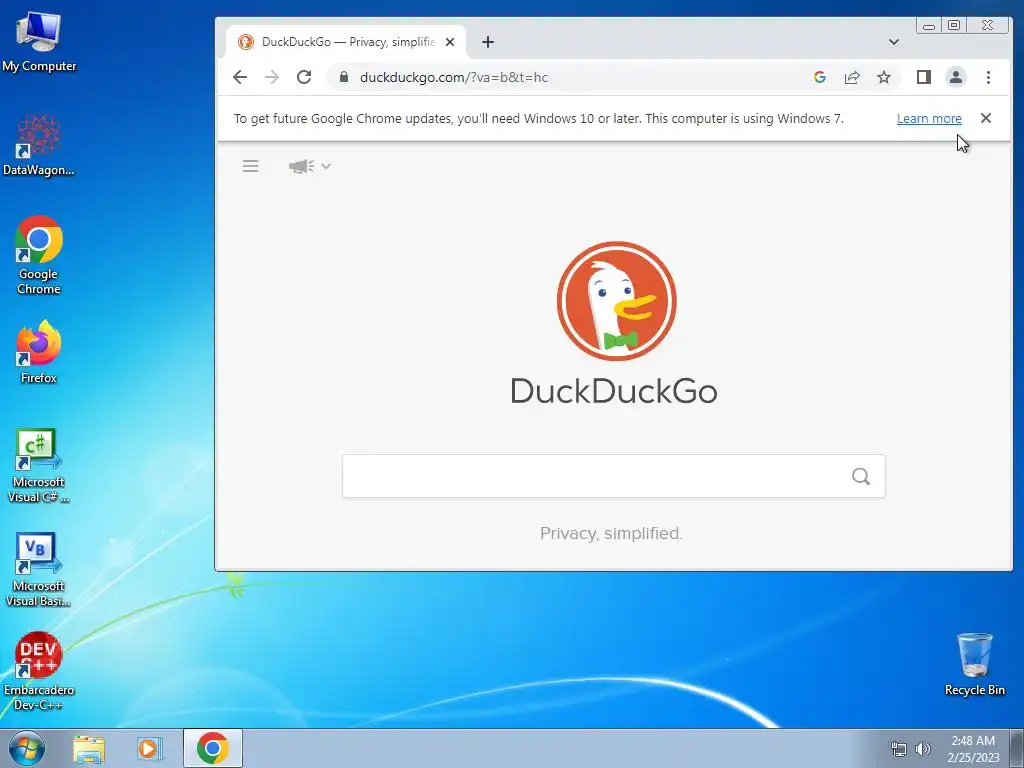
Task: Dismiss the Windows 7 update notice
Action: pos(985,118)
